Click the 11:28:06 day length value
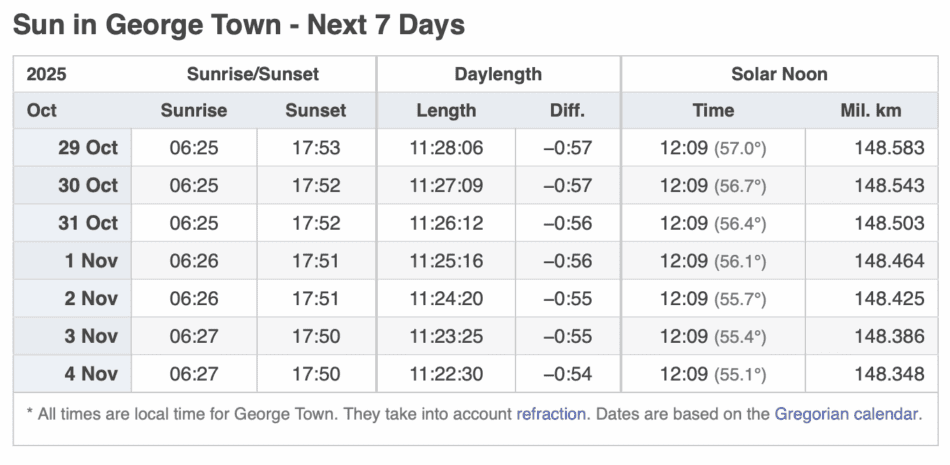 446,148
